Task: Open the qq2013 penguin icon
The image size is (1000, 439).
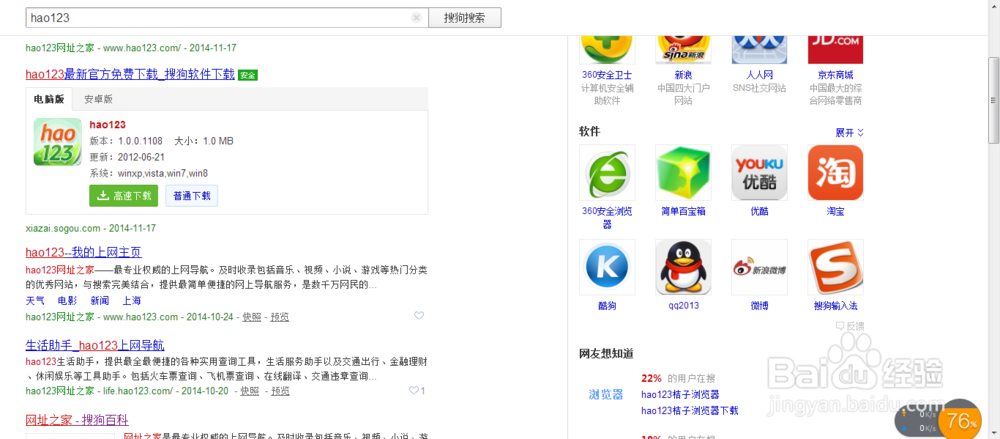Action: click(683, 267)
